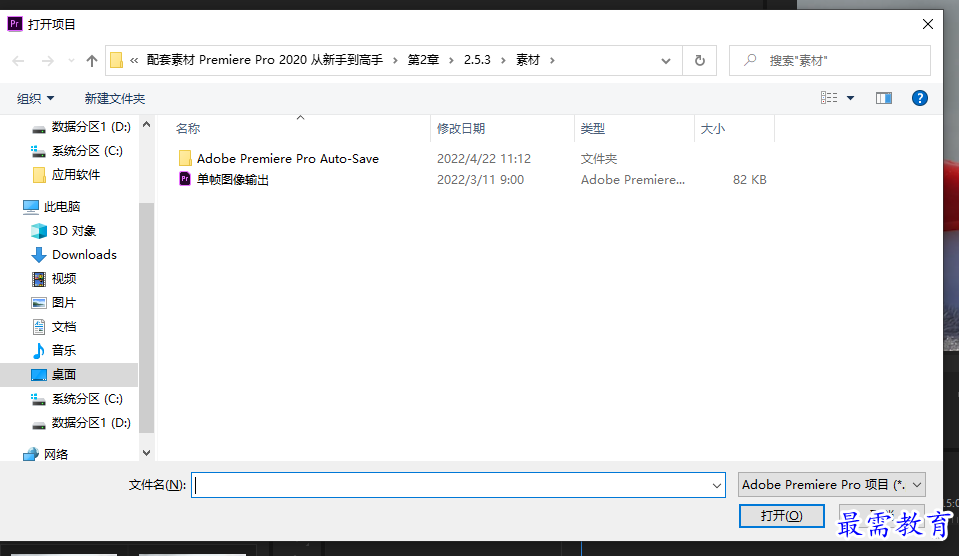Viewport: 959px width, 556px height.
Task: Refresh the current folder view
Action: click(700, 61)
